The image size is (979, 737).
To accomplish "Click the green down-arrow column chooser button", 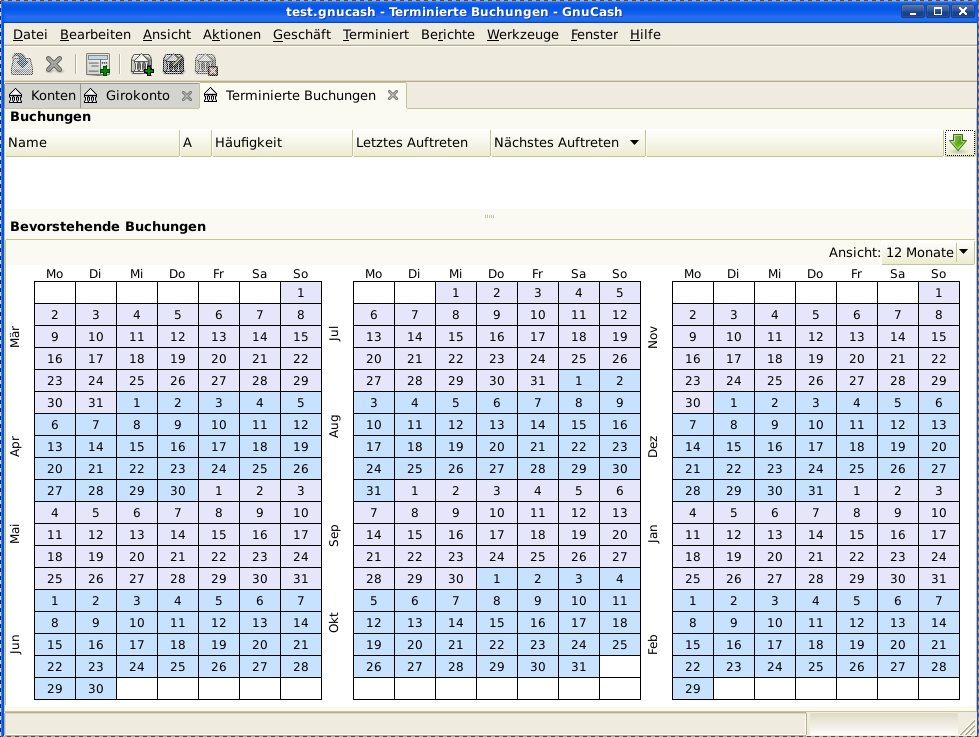I will pyautogui.click(x=958, y=143).
